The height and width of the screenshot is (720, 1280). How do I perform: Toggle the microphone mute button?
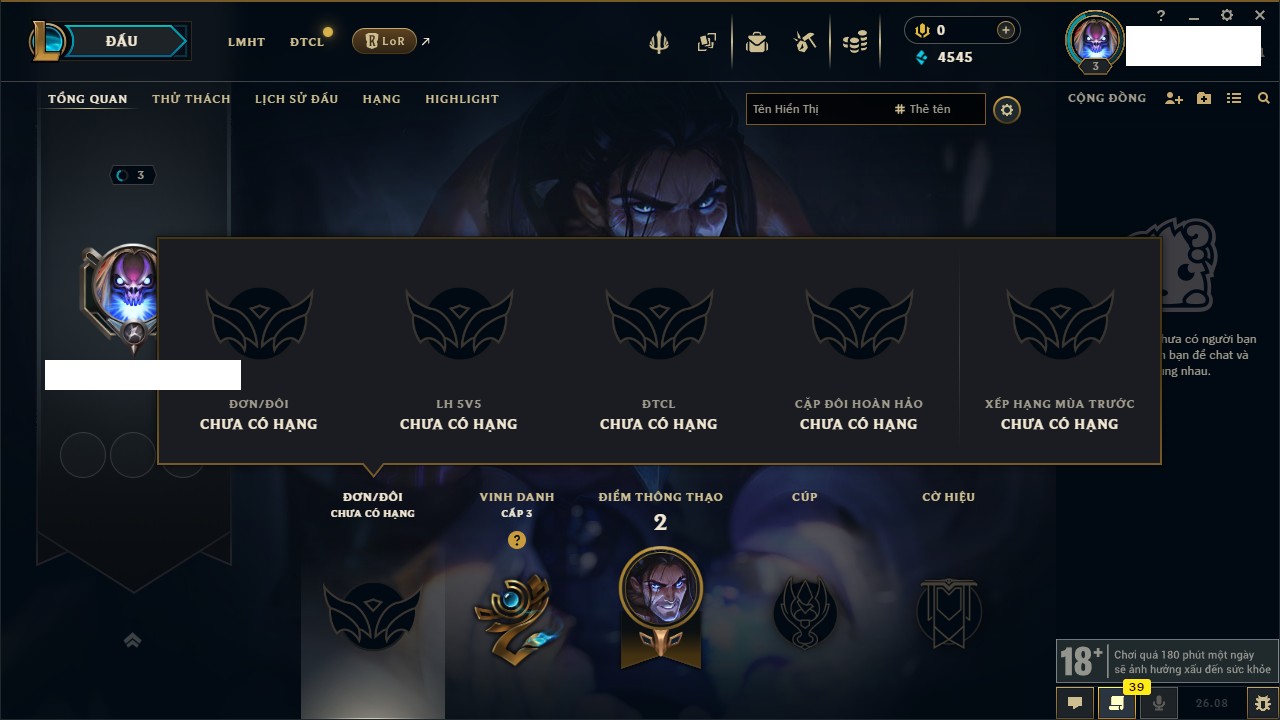pos(1159,703)
